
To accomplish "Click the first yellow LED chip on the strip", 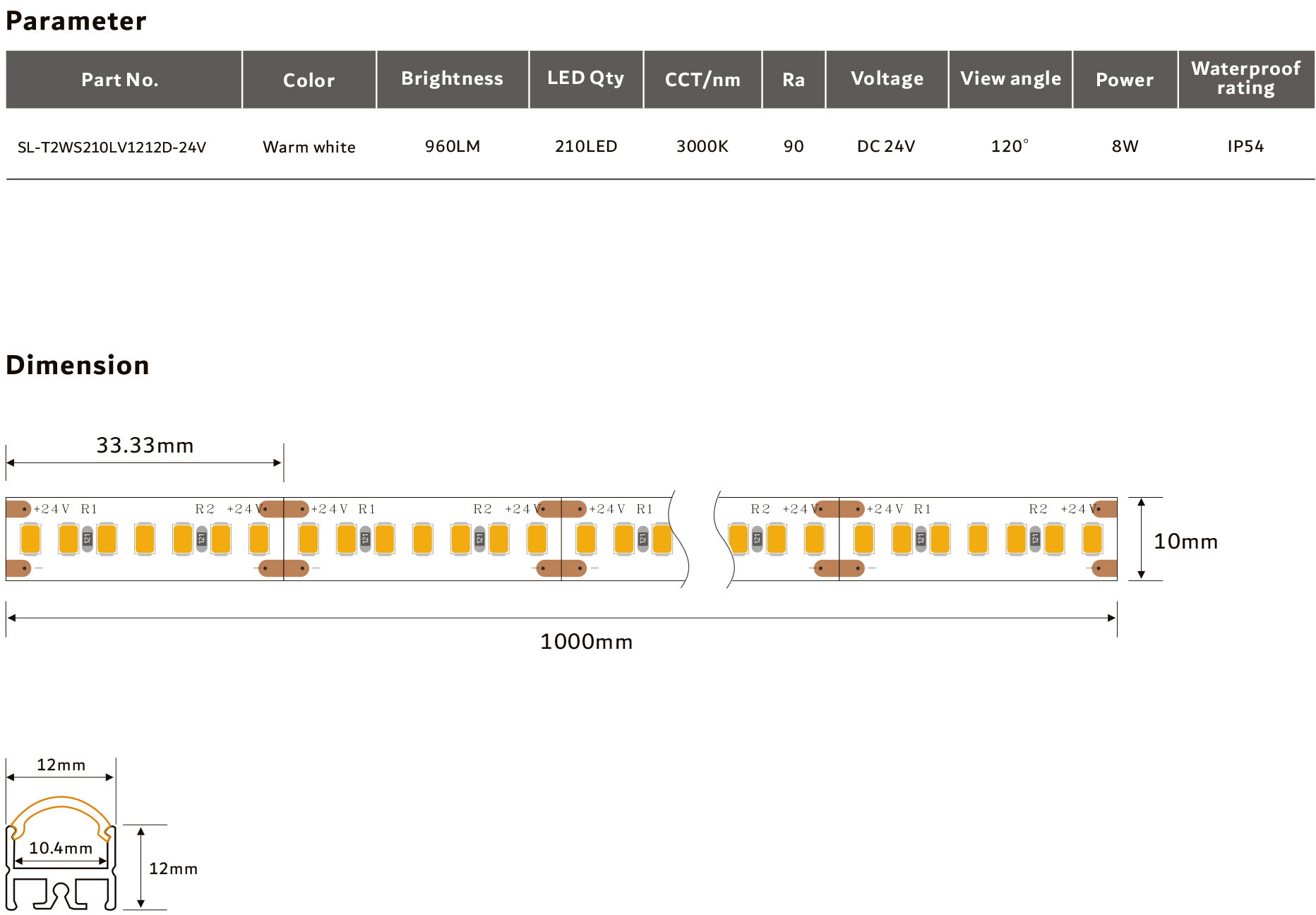I will [x=30, y=539].
